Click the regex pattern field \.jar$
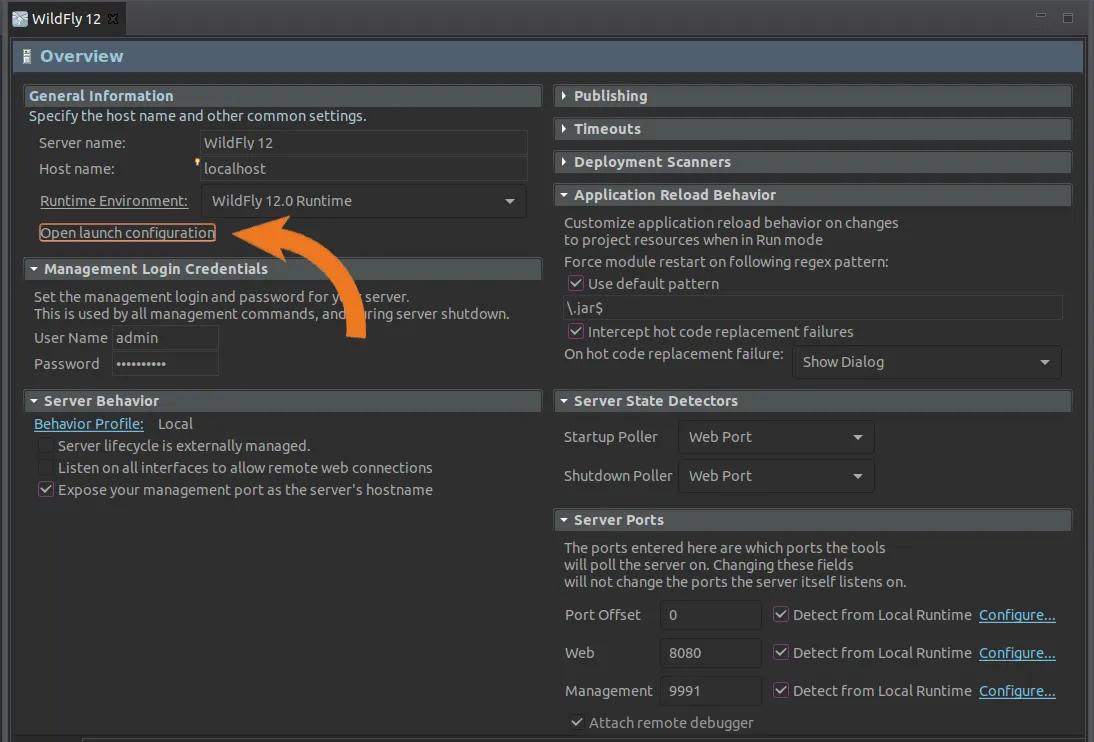Viewport: 1094px width, 742px height. 813,308
